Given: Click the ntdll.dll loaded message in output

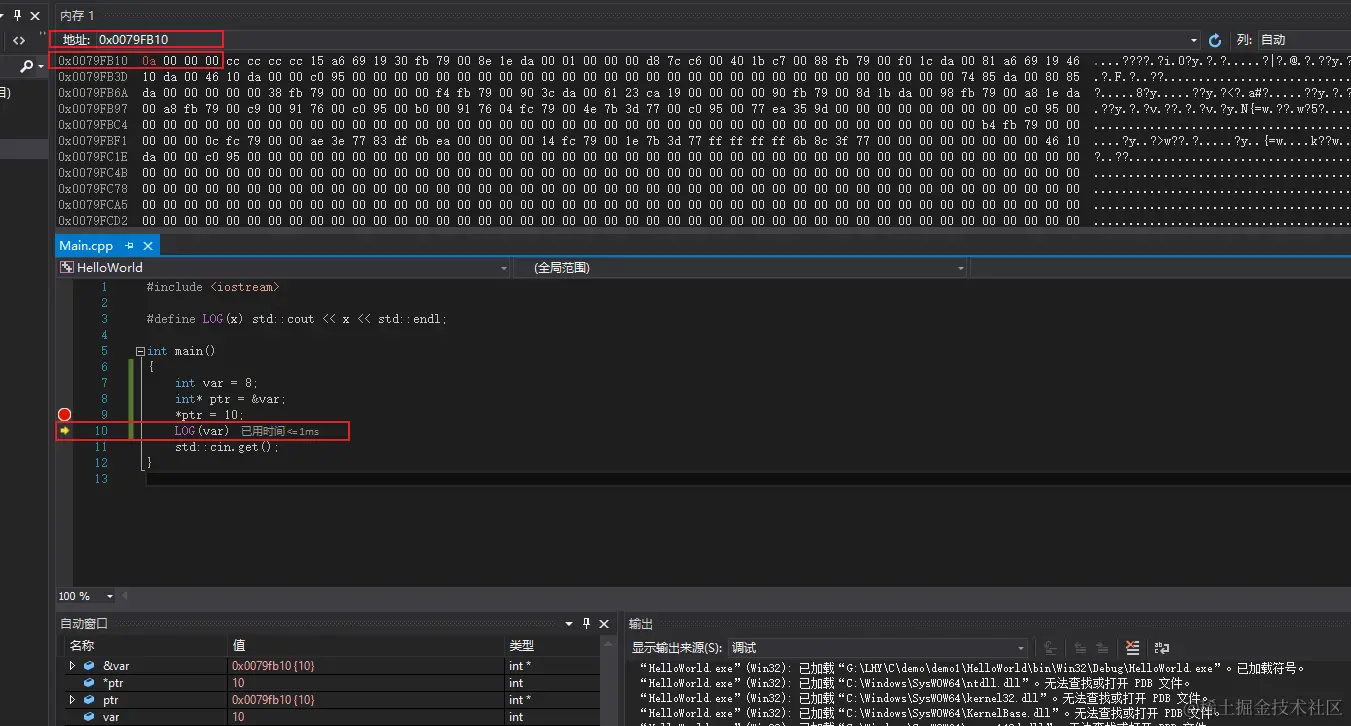Looking at the screenshot, I should pos(915,683).
